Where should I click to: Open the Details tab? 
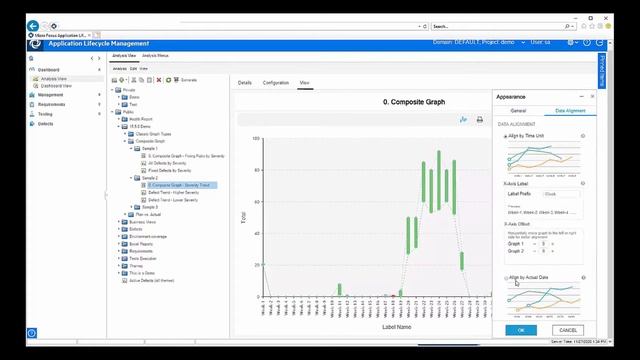click(244, 83)
